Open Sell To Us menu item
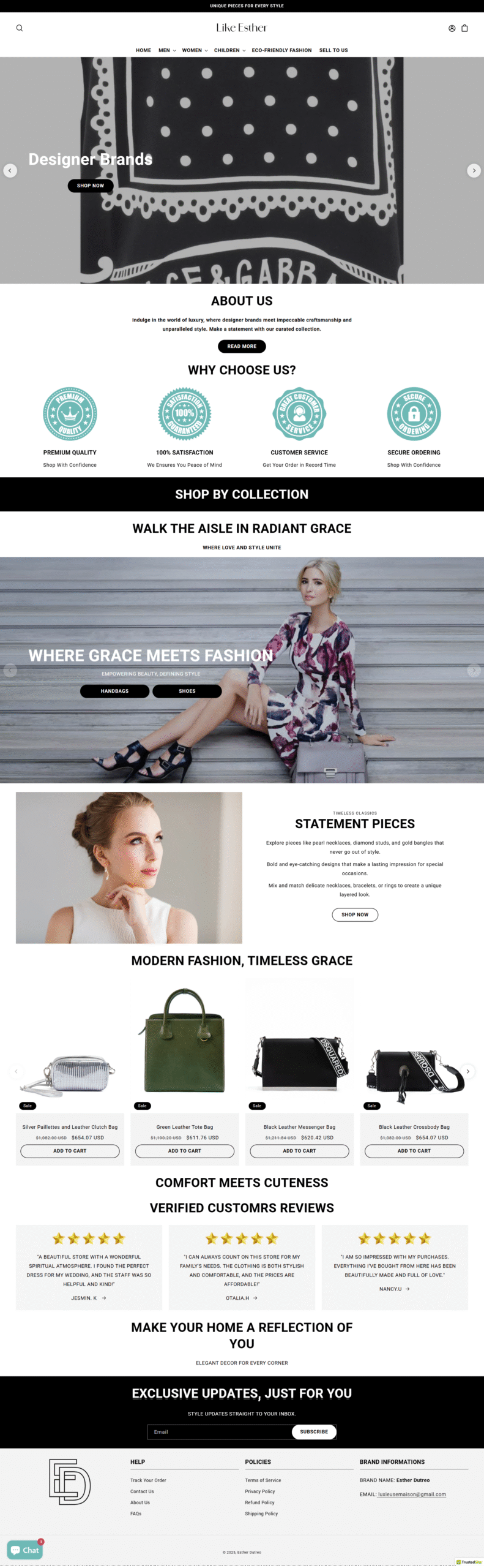Viewport: 484px width, 1568px height. click(333, 50)
